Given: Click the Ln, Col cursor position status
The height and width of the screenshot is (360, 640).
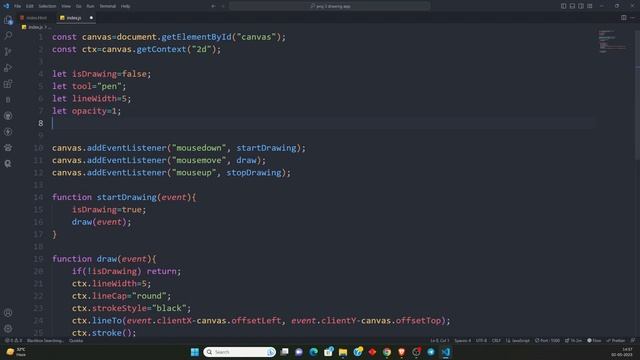Looking at the screenshot, I should 440,340.
